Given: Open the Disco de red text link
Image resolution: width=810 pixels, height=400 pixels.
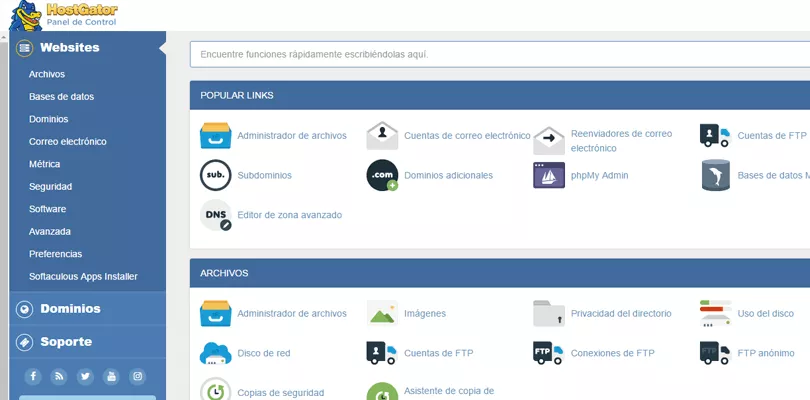Looking at the screenshot, I should pyautogui.click(x=264, y=353).
